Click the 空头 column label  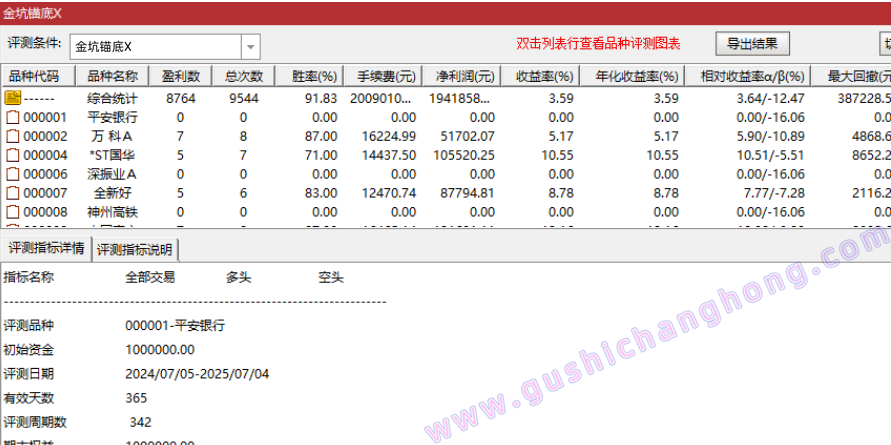click(331, 277)
